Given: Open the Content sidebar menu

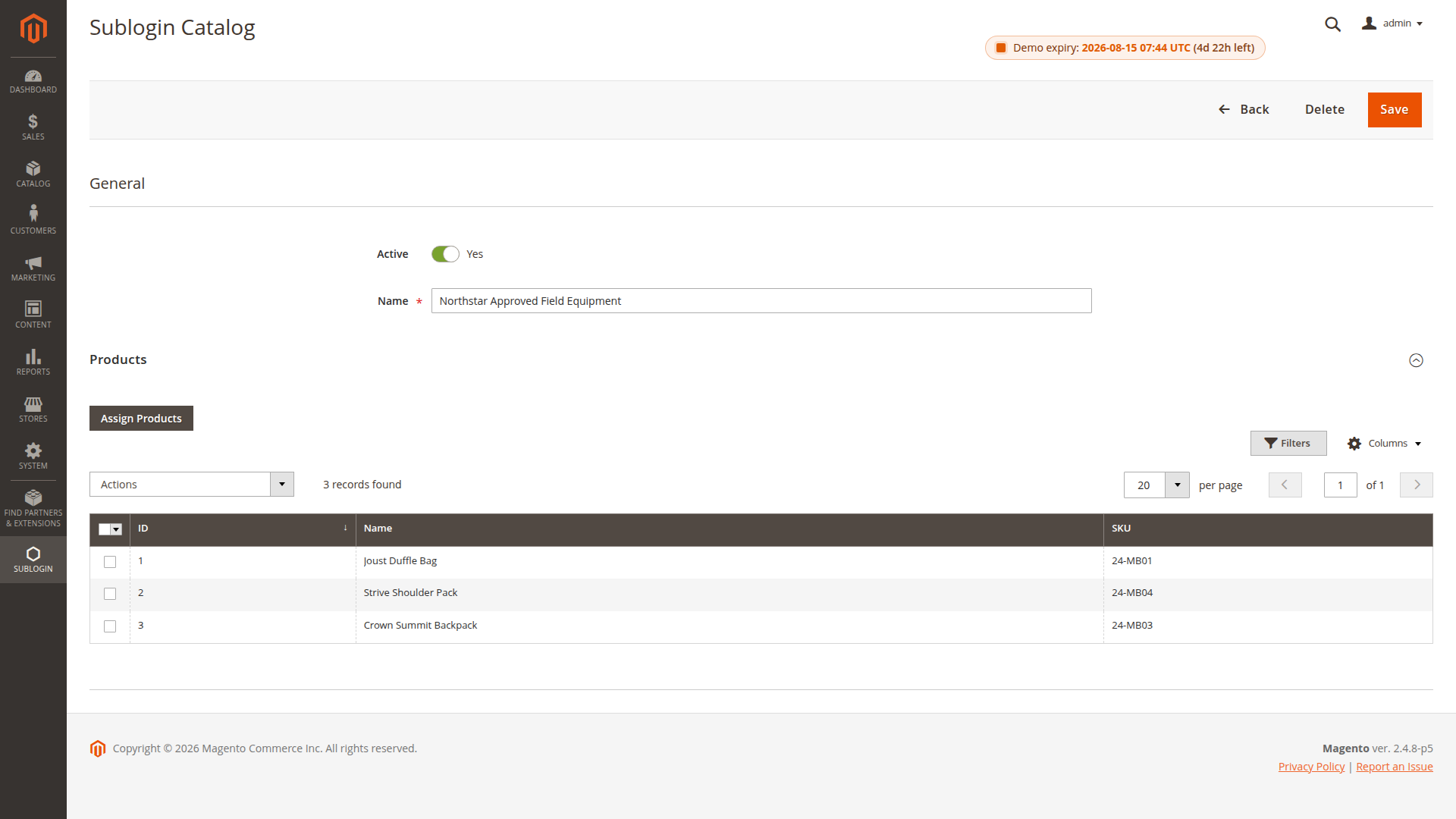Looking at the screenshot, I should tap(33, 315).
